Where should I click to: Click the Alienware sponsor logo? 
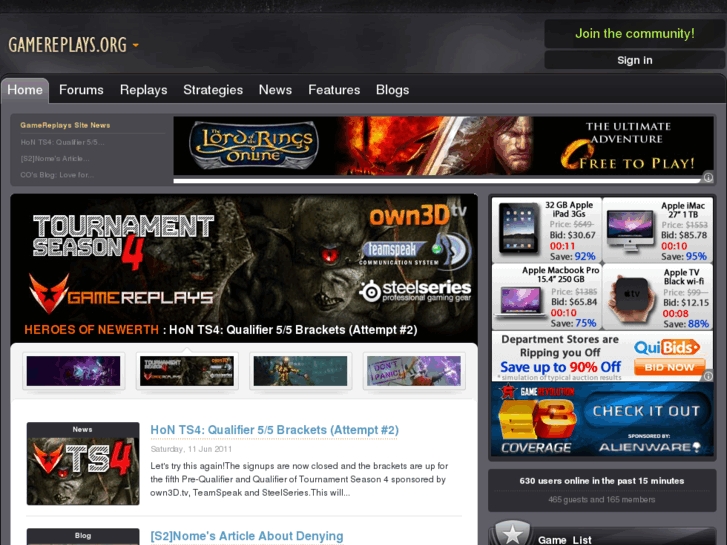pos(650,447)
